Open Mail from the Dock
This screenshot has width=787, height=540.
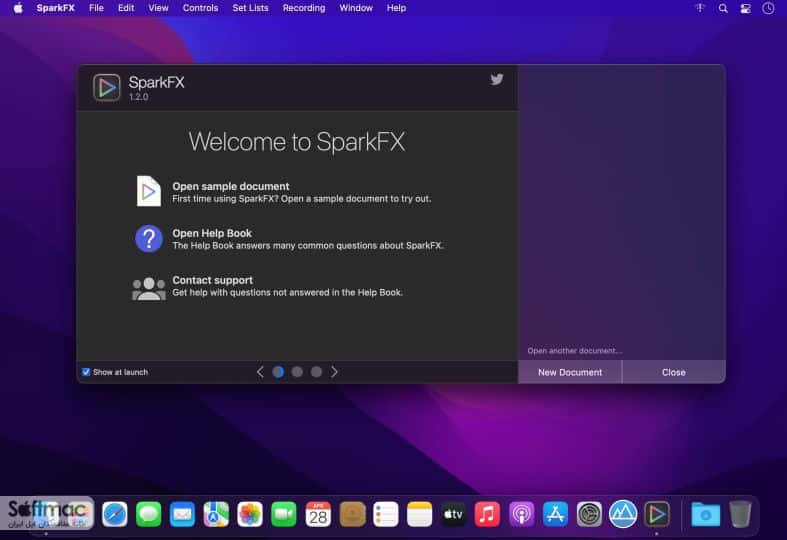pos(182,514)
